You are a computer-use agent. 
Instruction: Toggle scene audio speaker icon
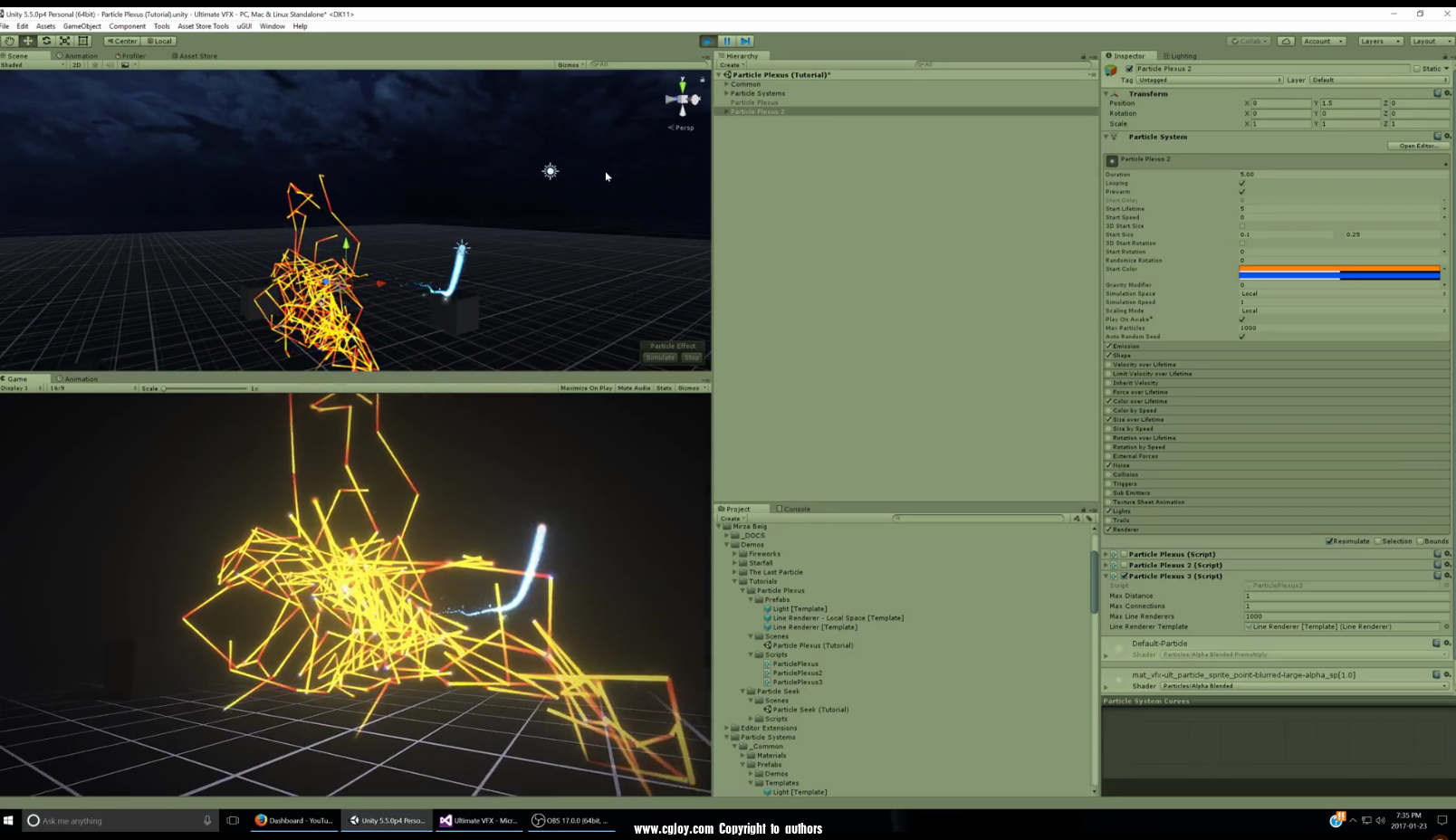click(110, 64)
